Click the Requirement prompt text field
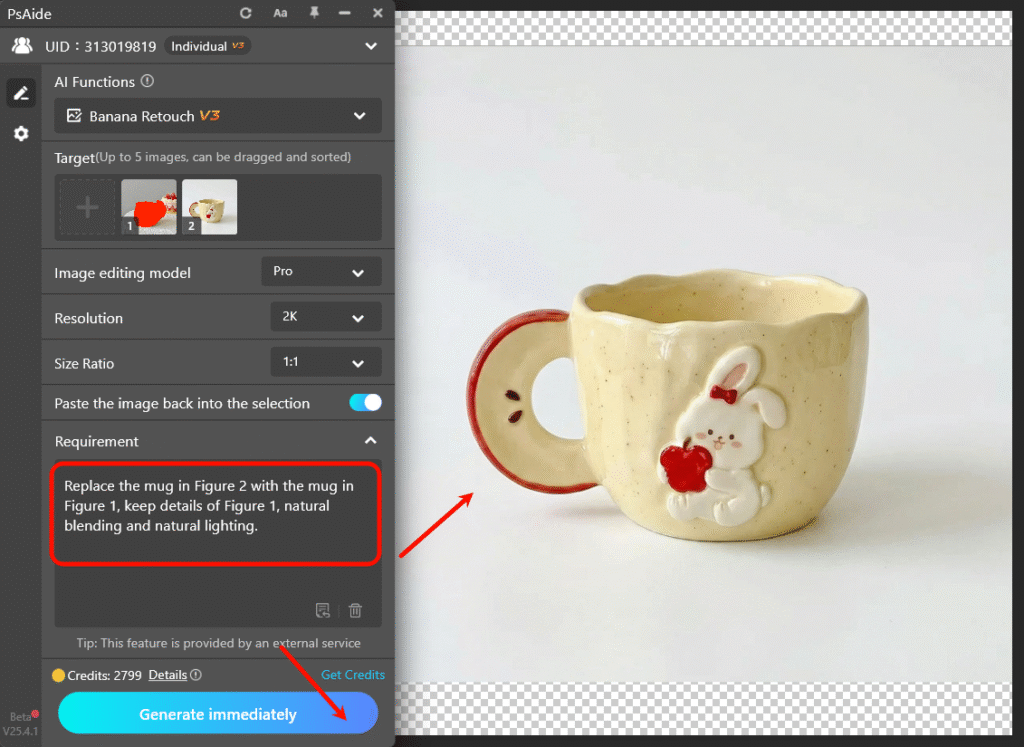 [x=216, y=512]
